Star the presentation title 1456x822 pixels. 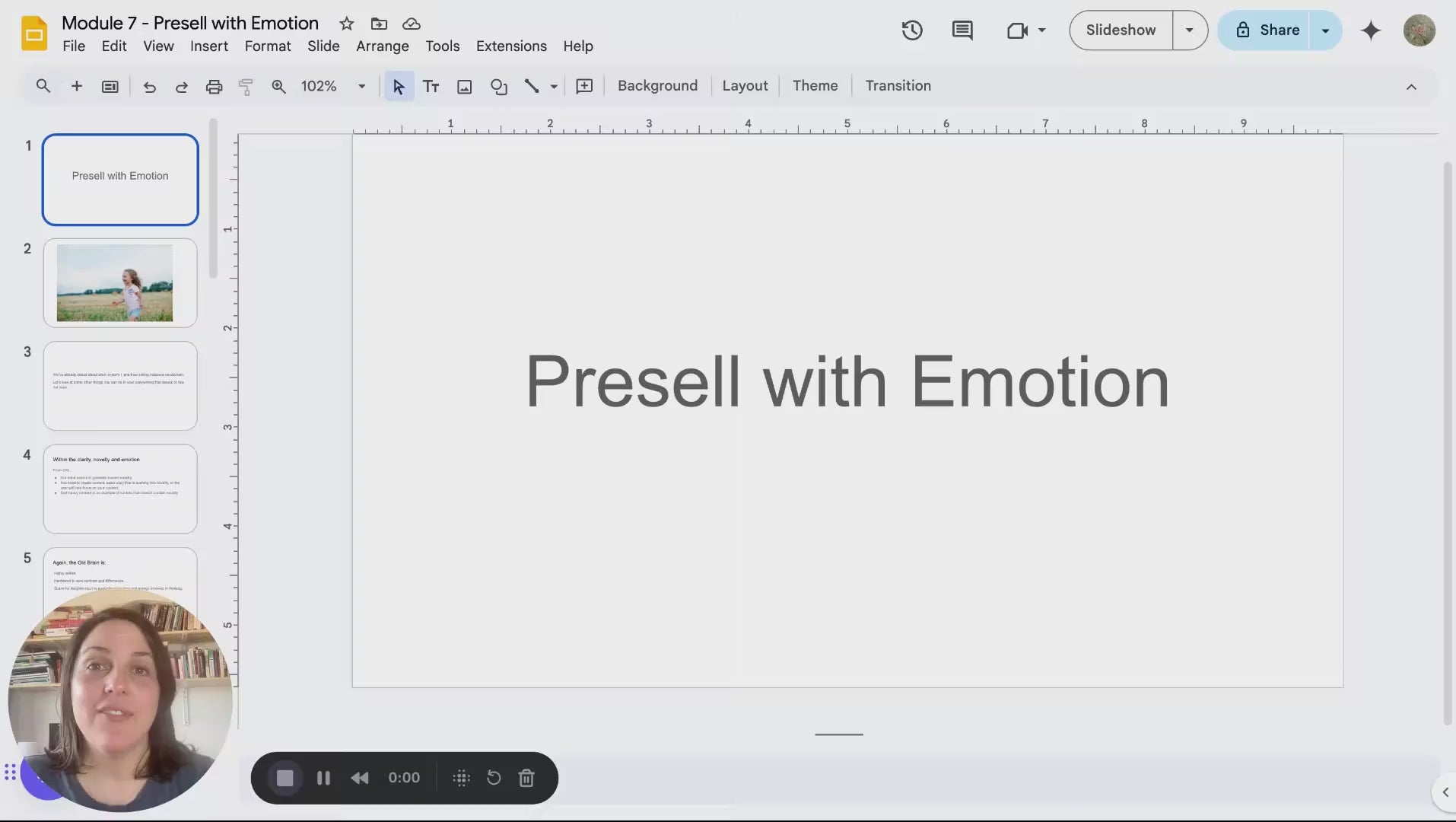click(x=347, y=24)
